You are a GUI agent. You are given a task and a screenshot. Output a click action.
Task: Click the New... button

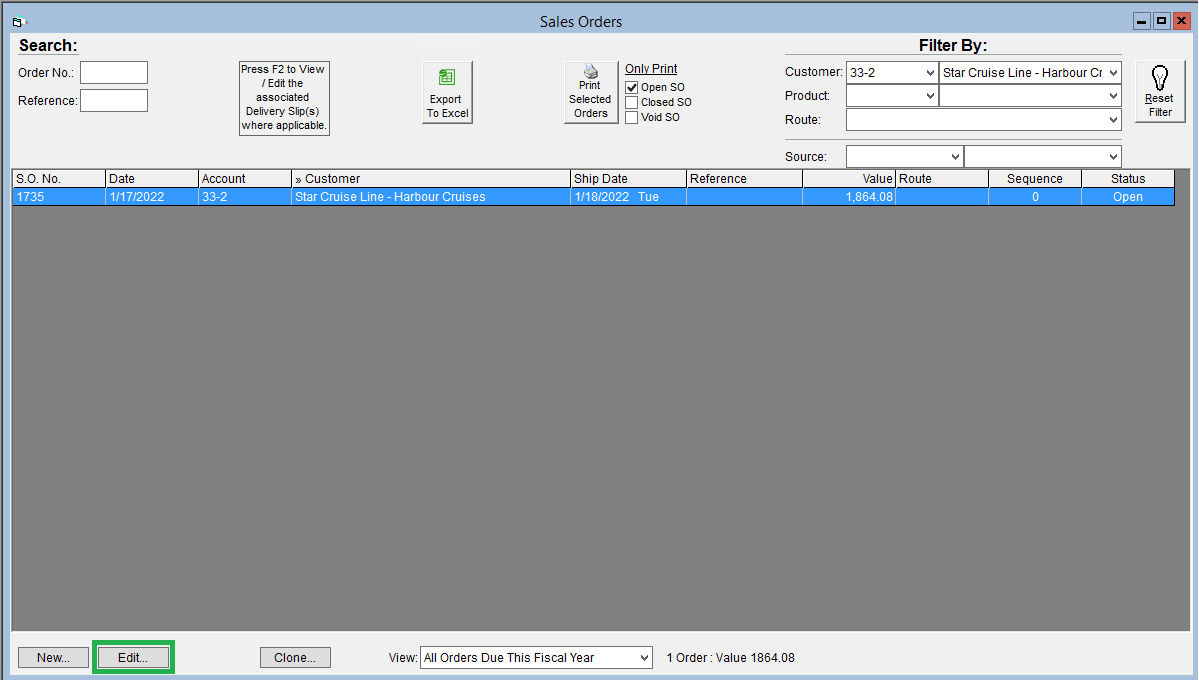pyautogui.click(x=54, y=658)
